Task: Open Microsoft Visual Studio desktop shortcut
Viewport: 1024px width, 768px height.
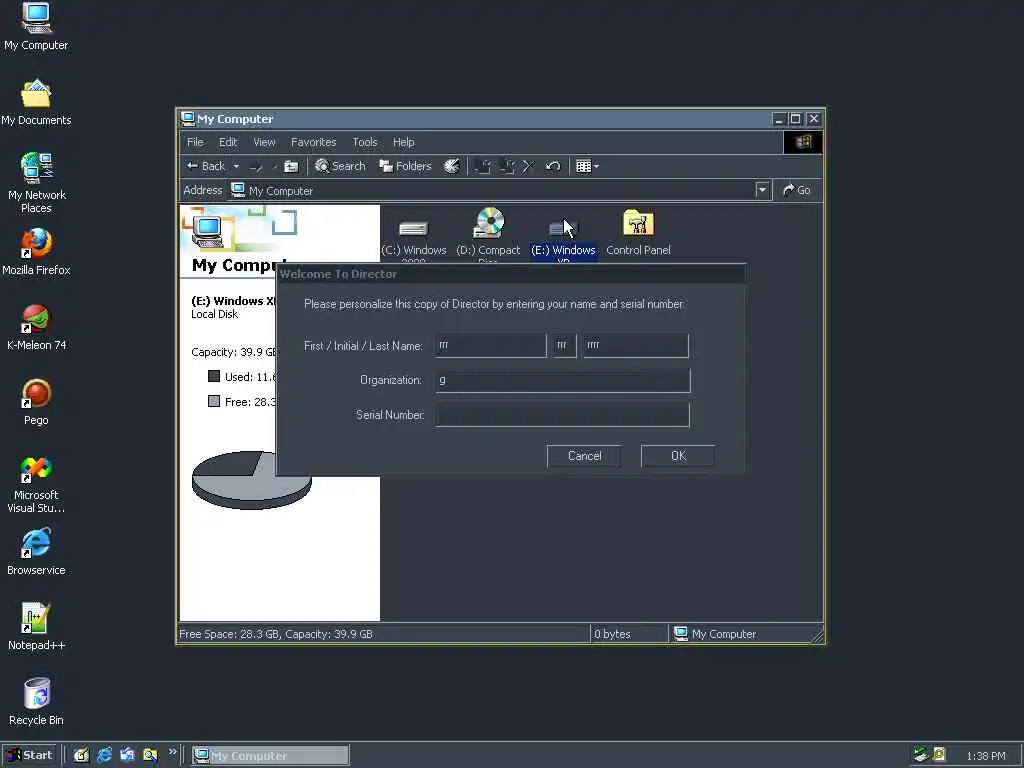Action: pyautogui.click(x=36, y=484)
